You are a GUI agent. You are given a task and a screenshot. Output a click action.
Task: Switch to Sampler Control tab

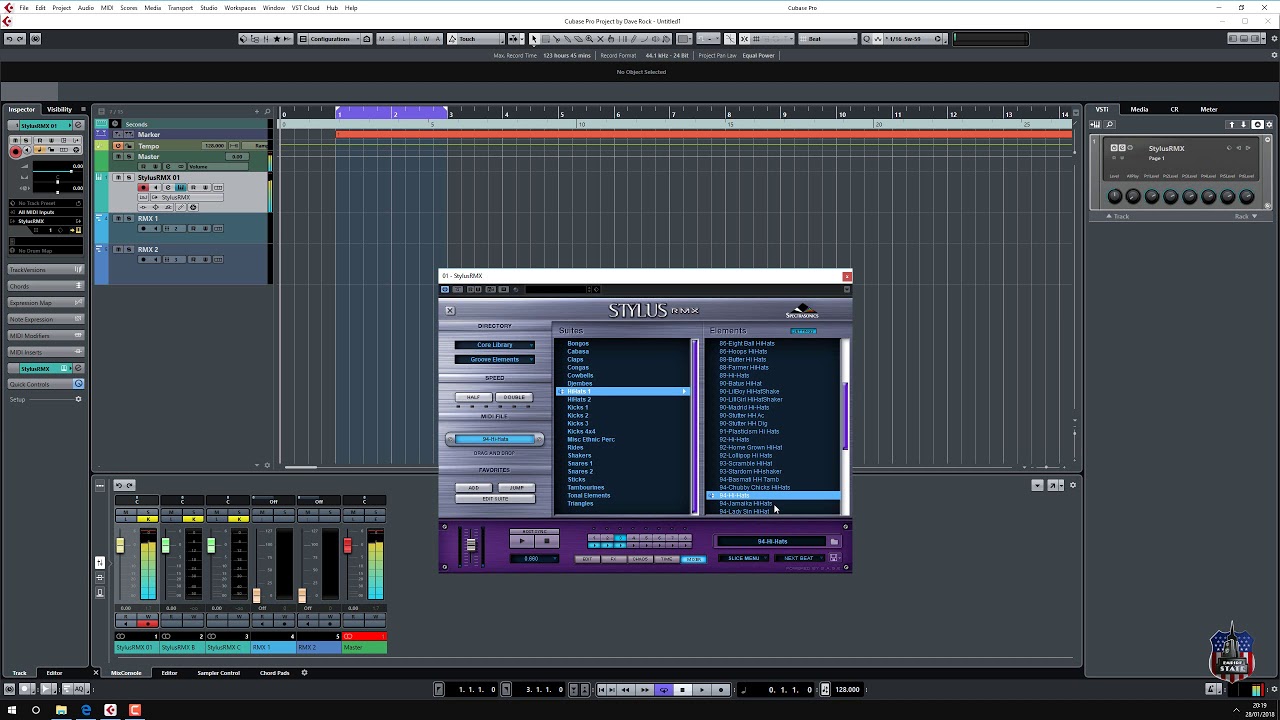pos(218,673)
